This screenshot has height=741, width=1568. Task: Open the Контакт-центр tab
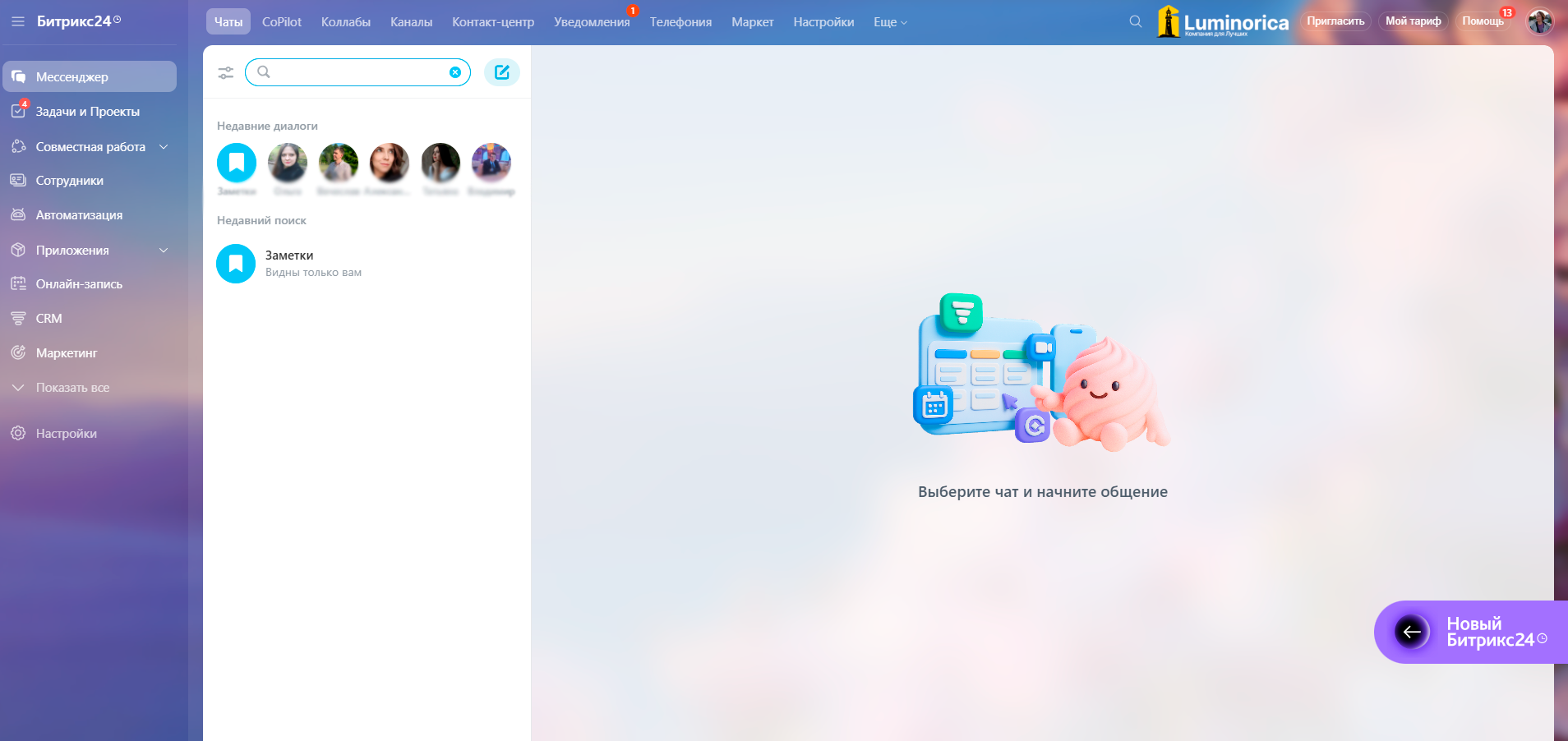coord(493,22)
